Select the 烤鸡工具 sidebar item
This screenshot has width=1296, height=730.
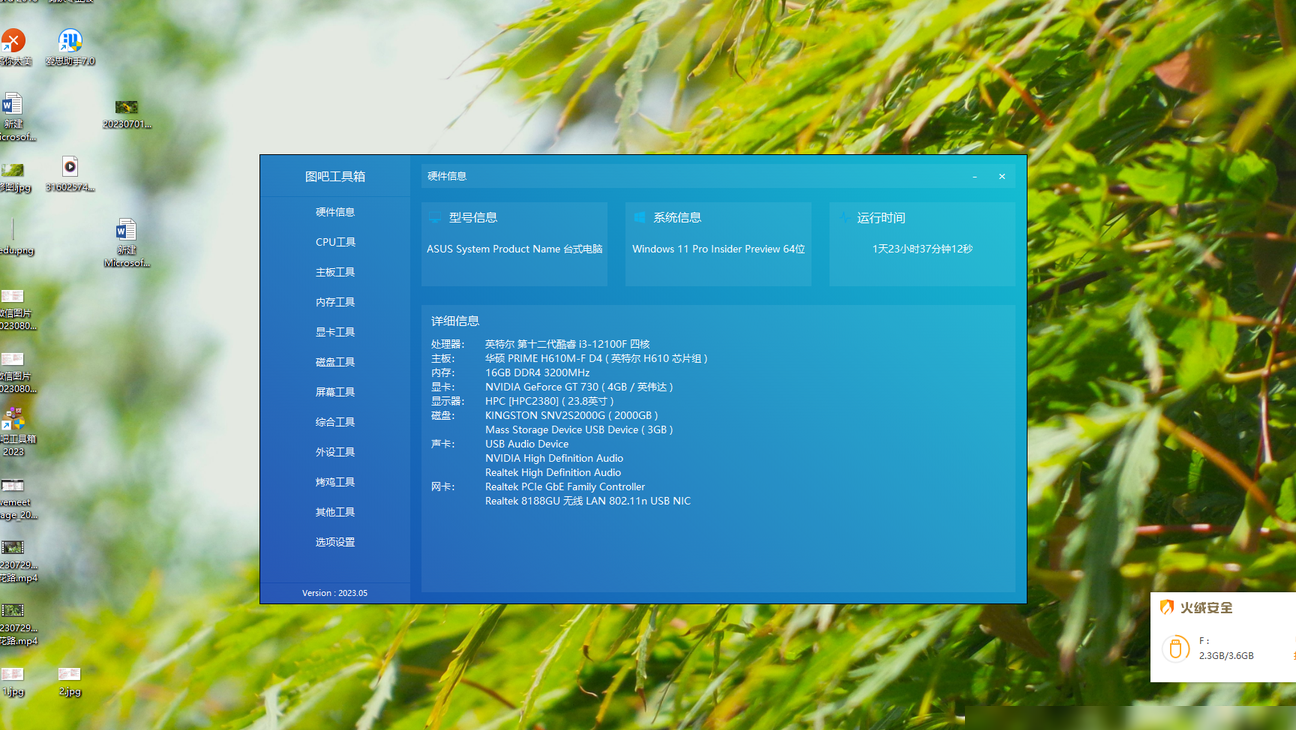(335, 482)
